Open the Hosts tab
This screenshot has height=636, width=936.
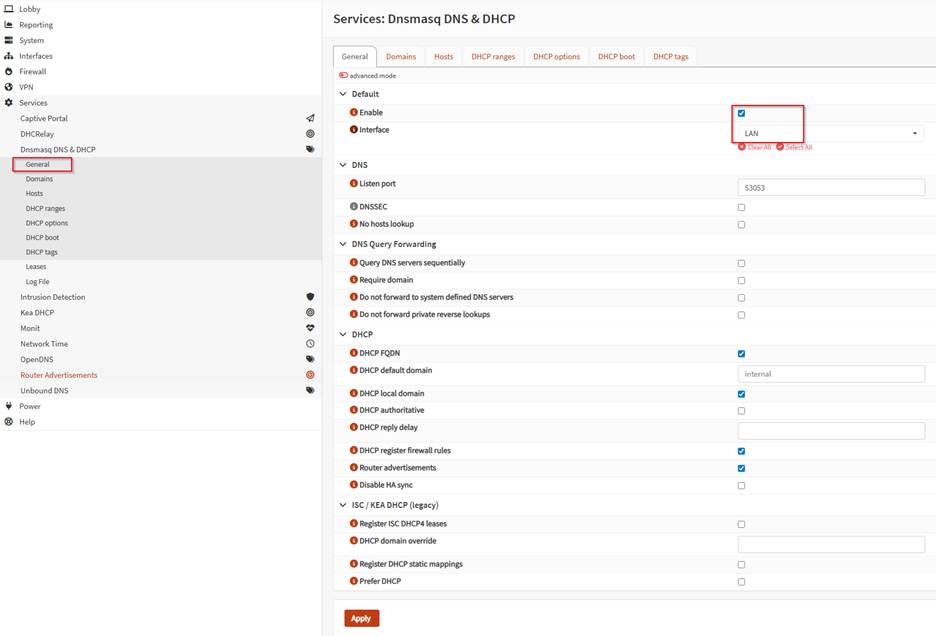pos(443,57)
